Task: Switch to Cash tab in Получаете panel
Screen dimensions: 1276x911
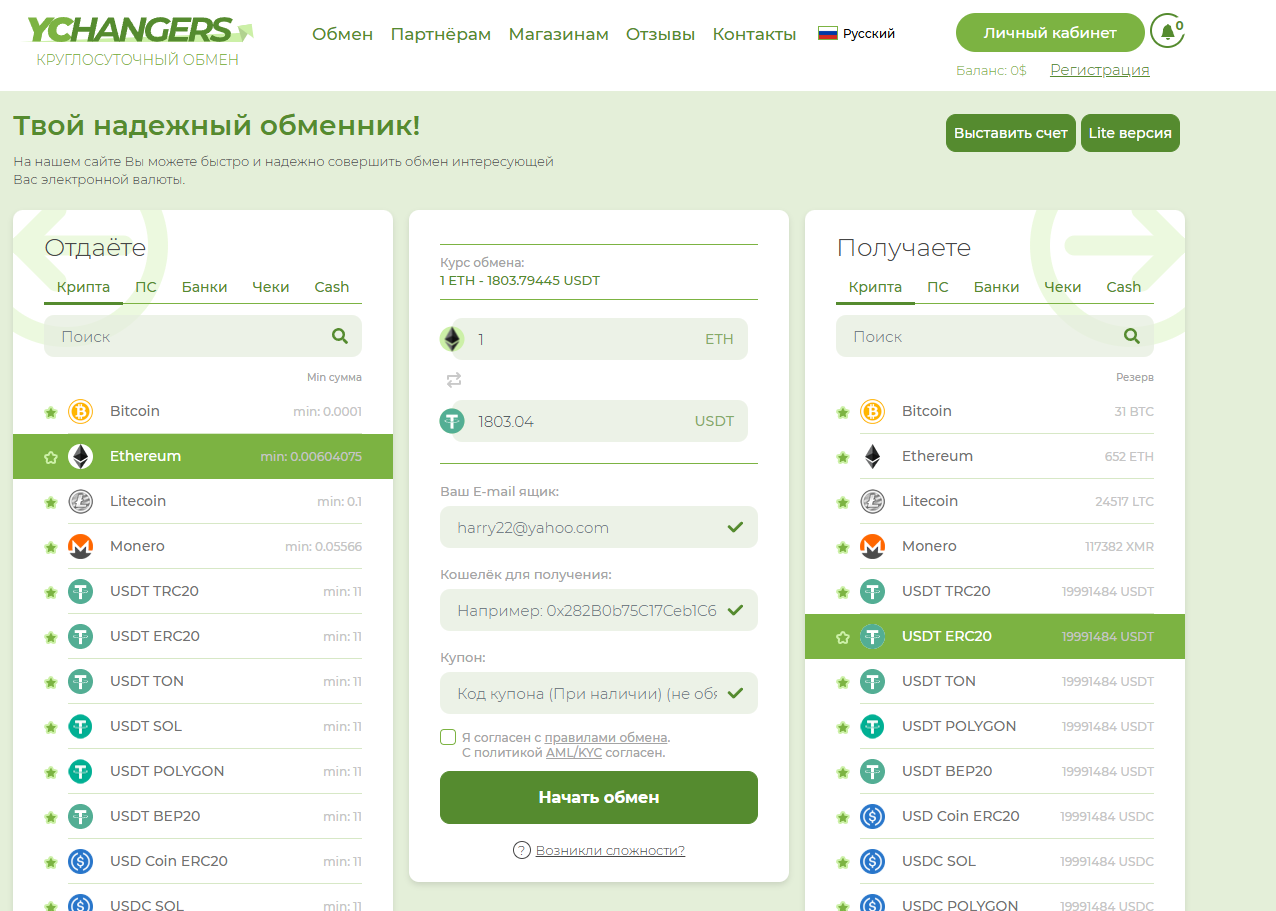Action: pos(1124,287)
